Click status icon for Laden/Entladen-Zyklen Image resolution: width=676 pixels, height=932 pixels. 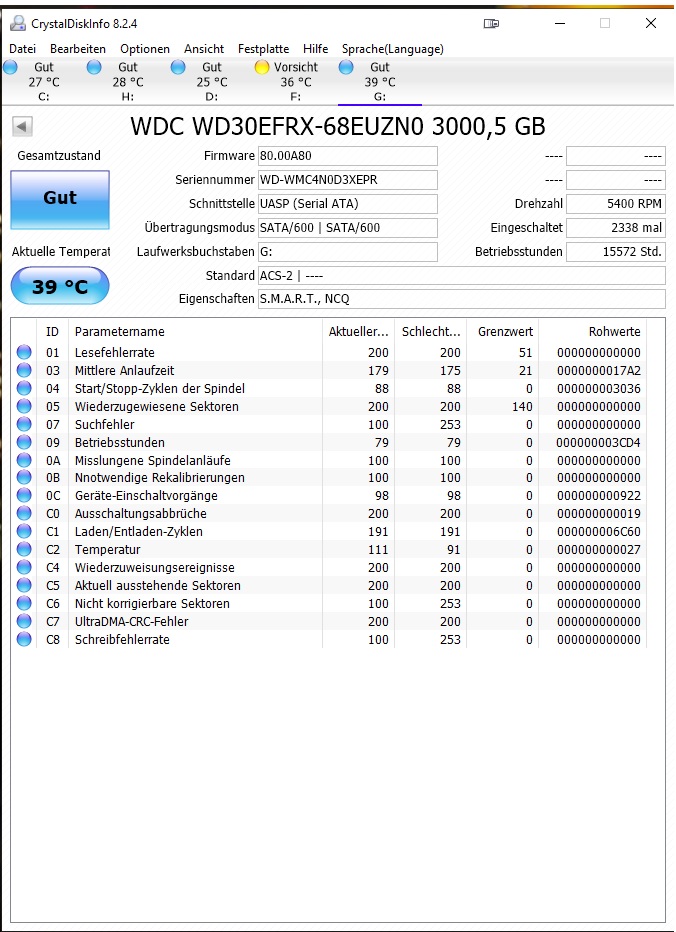[24, 531]
